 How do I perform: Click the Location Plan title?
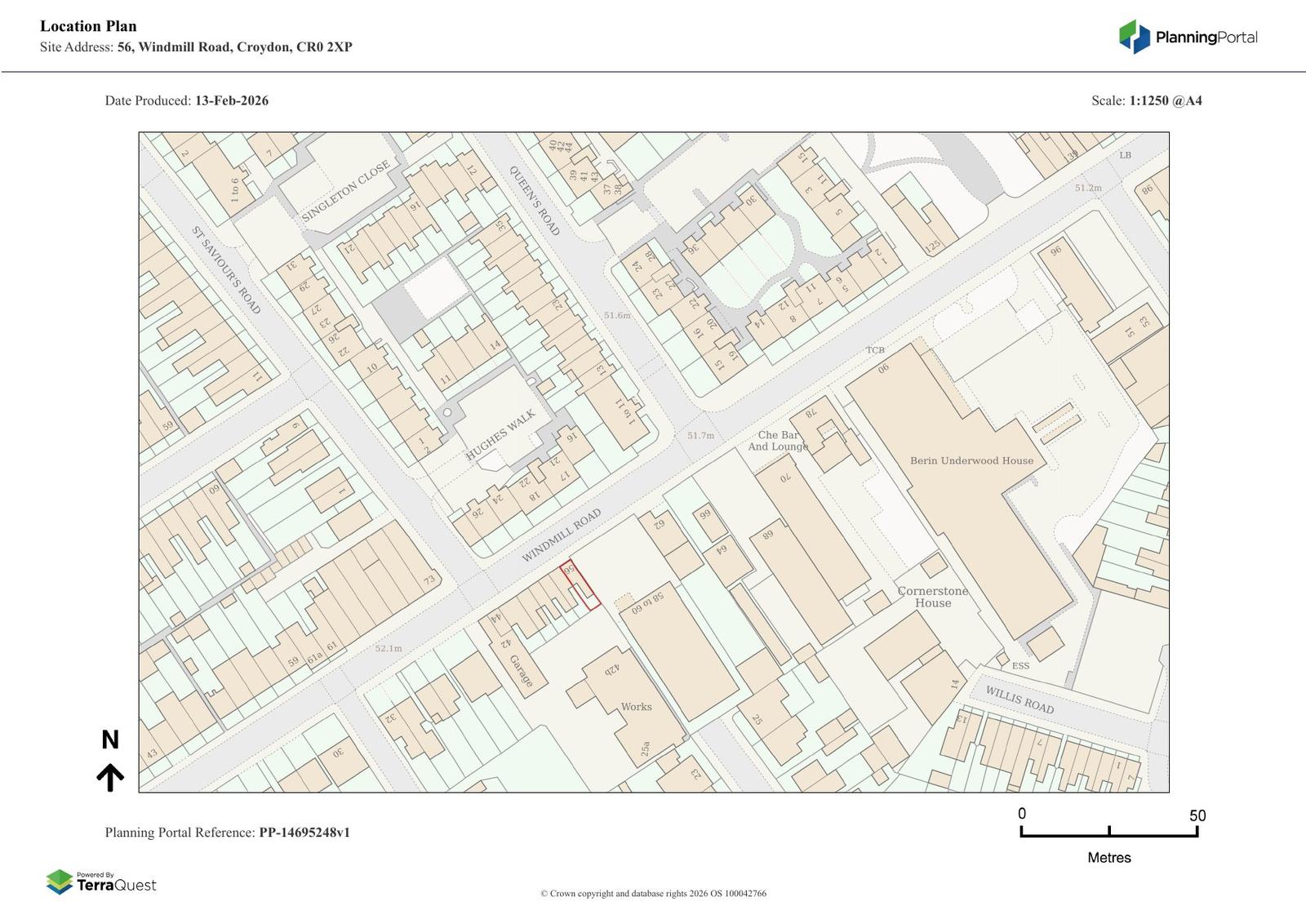pyautogui.click(x=88, y=26)
